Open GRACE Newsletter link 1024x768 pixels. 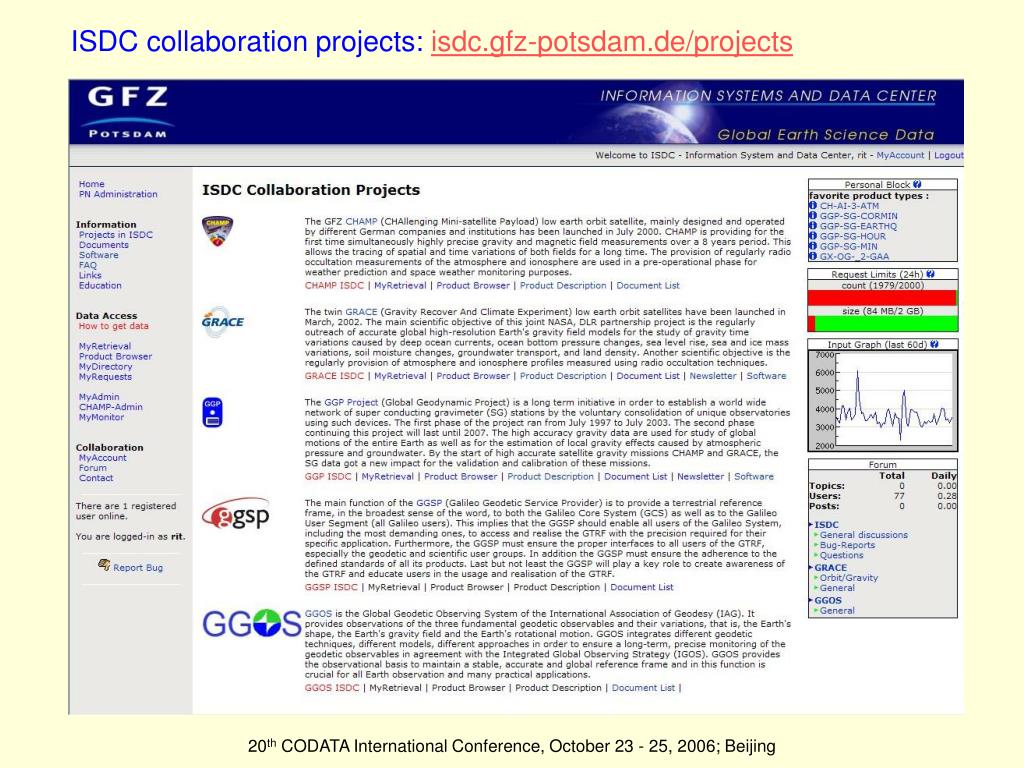pyautogui.click(x=712, y=376)
